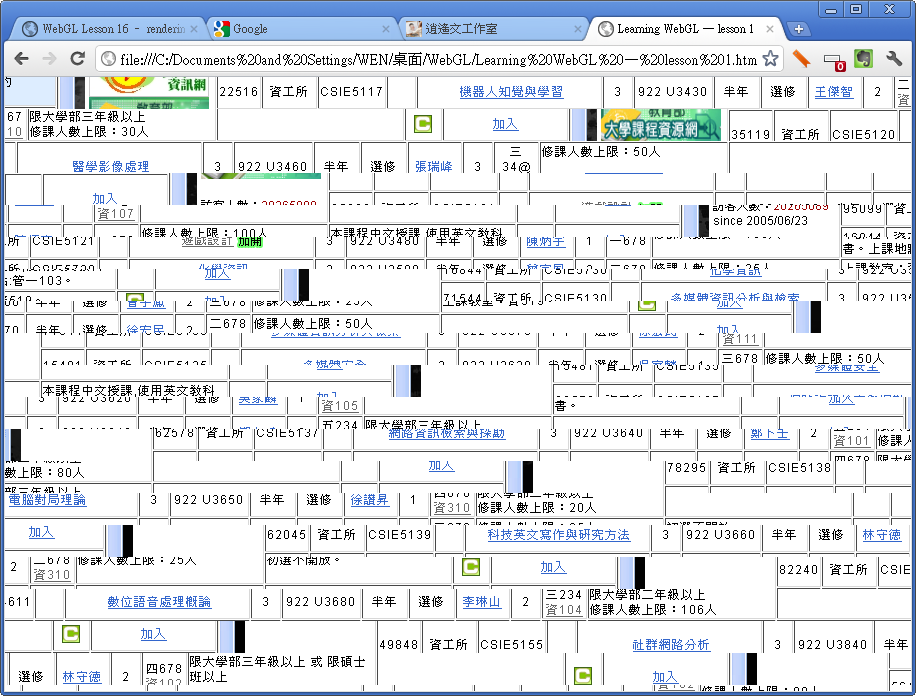Reload the current page
Screen dimensions: 916x696
(77, 59)
